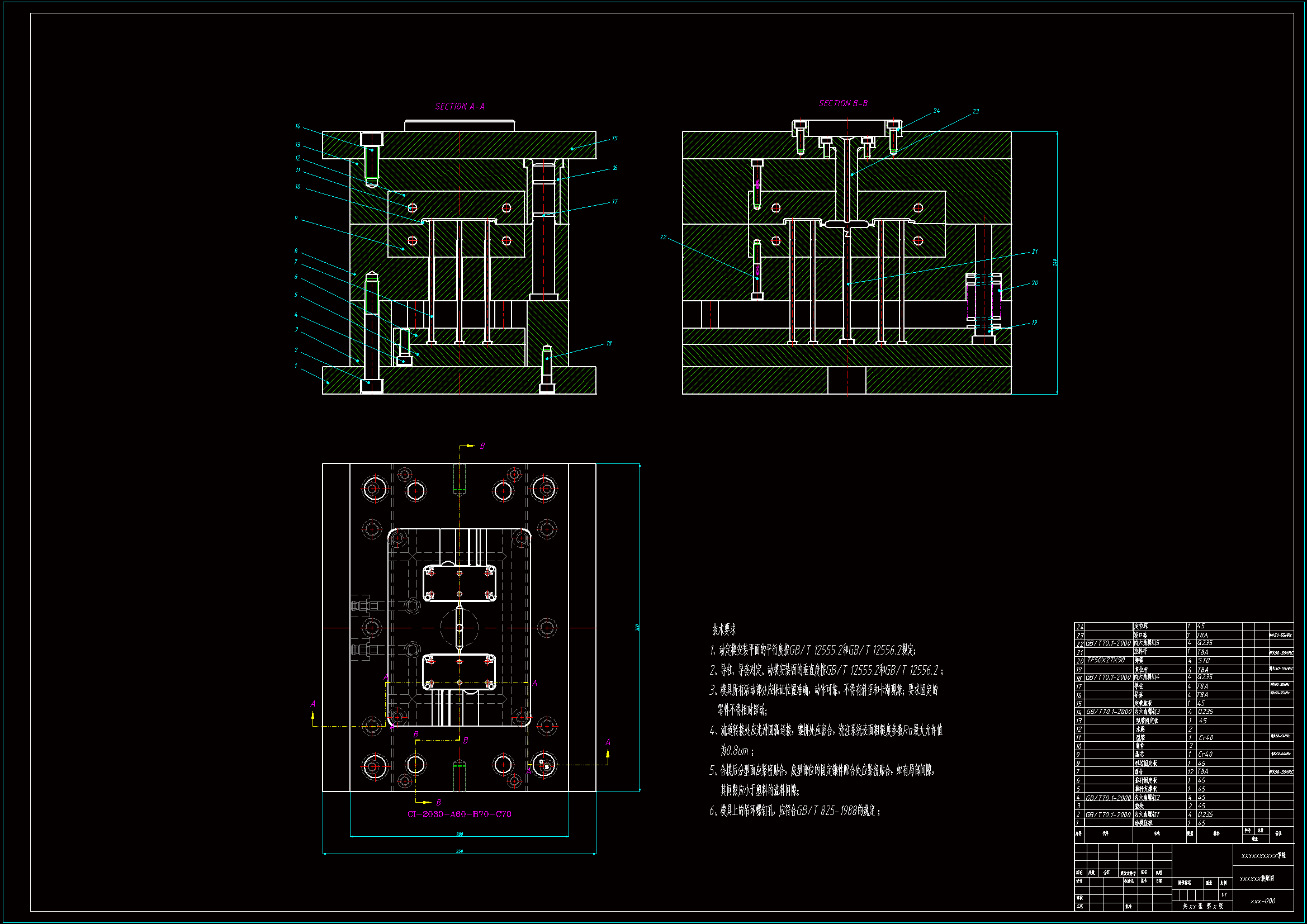The width and height of the screenshot is (1307, 924).
Task: Click the 1:1 scale cell in title block
Action: 1224,894
